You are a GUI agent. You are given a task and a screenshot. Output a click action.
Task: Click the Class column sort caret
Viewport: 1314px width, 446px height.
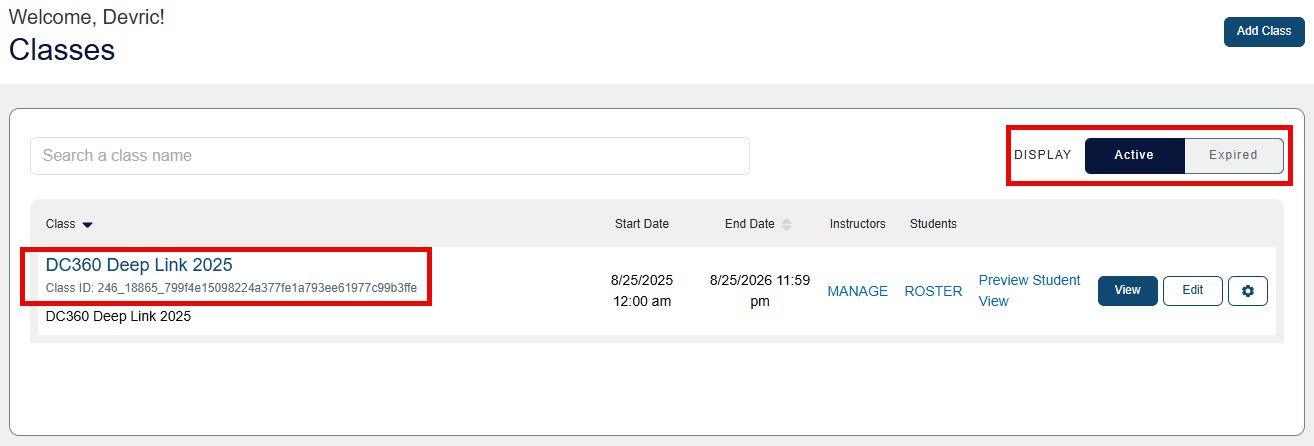pyautogui.click(x=87, y=225)
